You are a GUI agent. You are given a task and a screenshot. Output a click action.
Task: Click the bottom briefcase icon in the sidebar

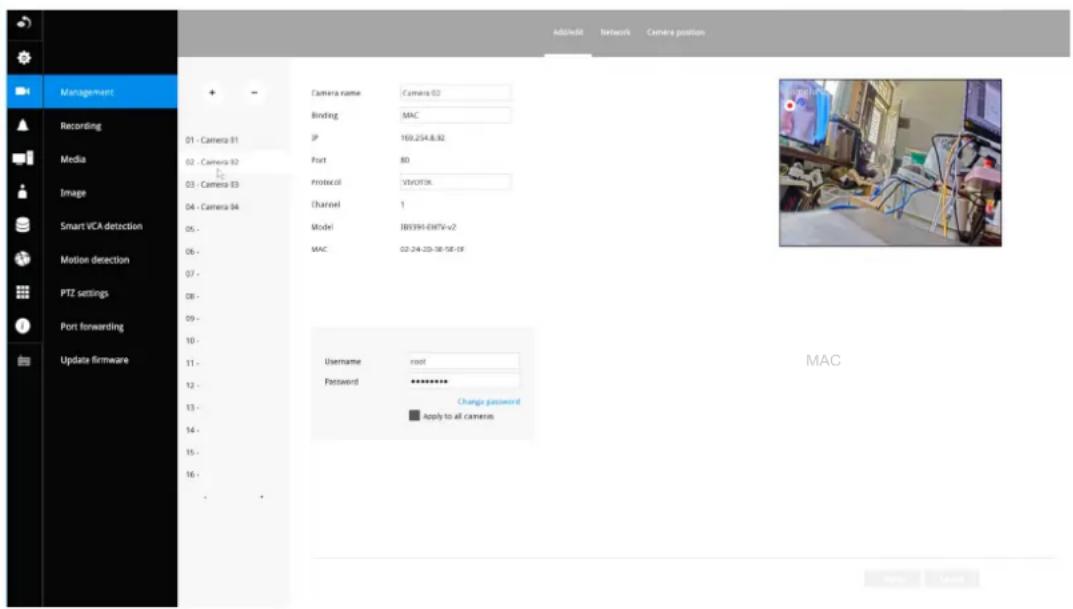(x=23, y=361)
